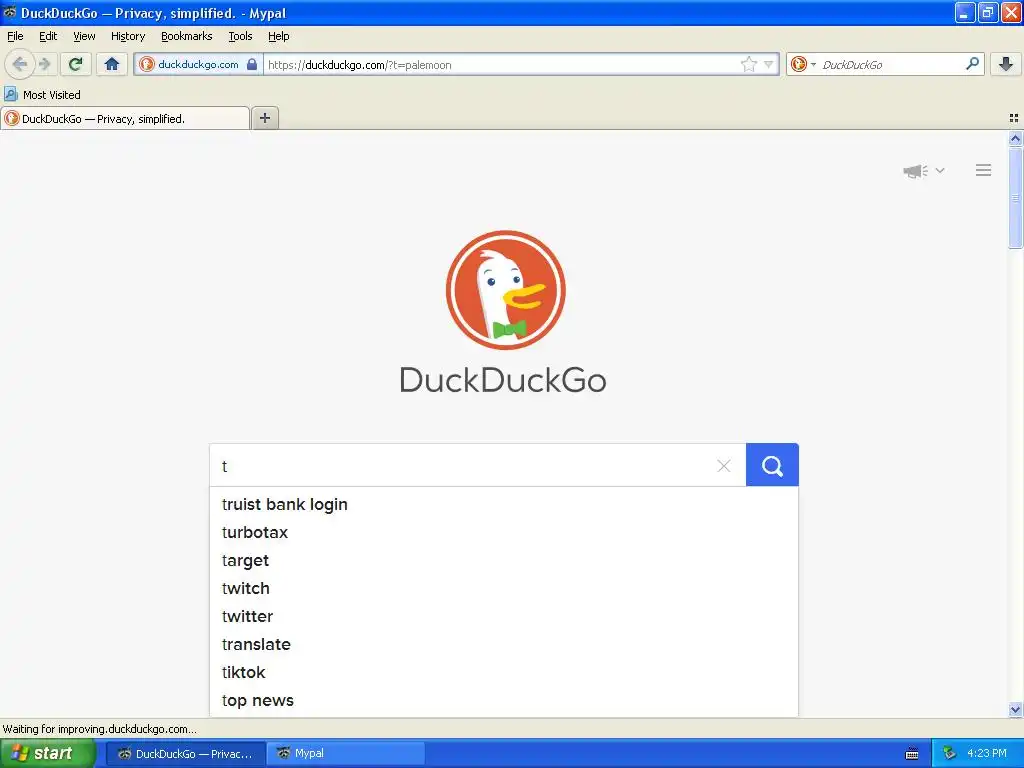Viewport: 1024px width, 768px height.
Task: Select the 'twitter' suggestion
Action: (x=504, y=616)
